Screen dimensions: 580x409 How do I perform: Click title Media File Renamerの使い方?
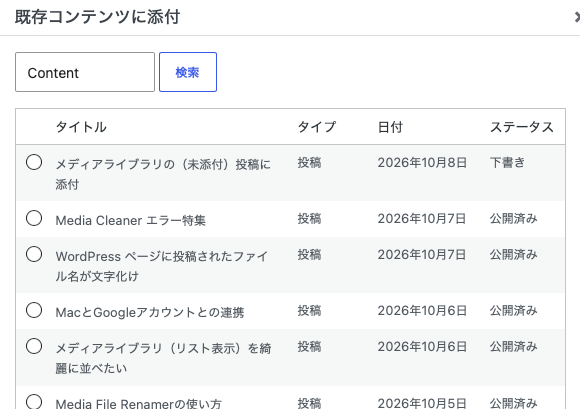click(139, 403)
